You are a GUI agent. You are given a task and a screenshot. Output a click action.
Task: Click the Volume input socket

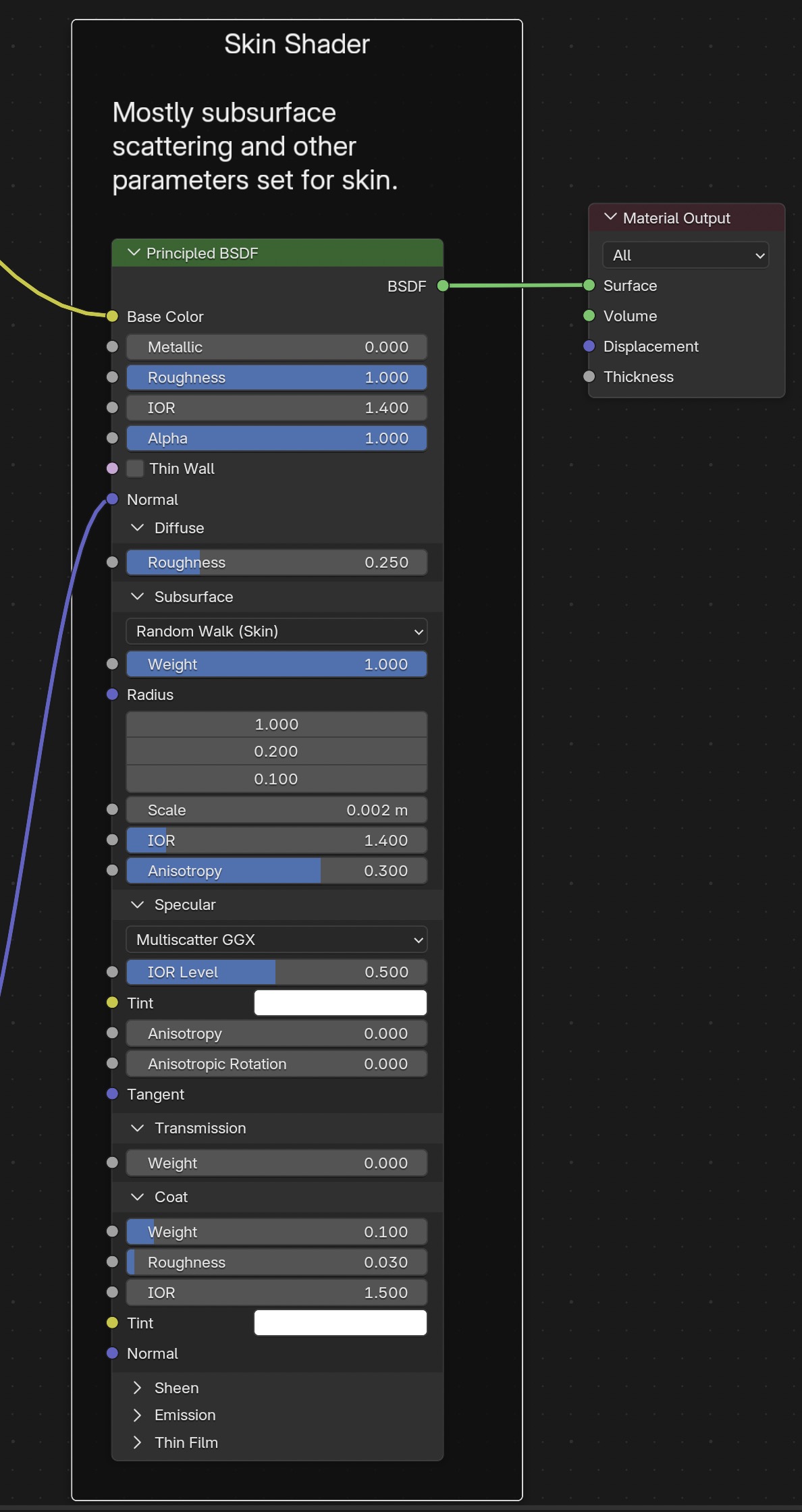(589, 315)
